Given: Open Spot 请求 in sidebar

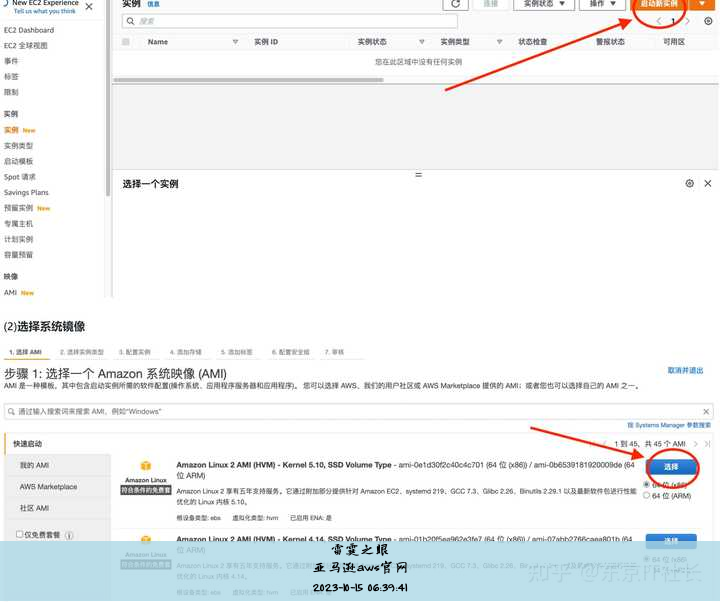Looking at the screenshot, I should point(20,177).
